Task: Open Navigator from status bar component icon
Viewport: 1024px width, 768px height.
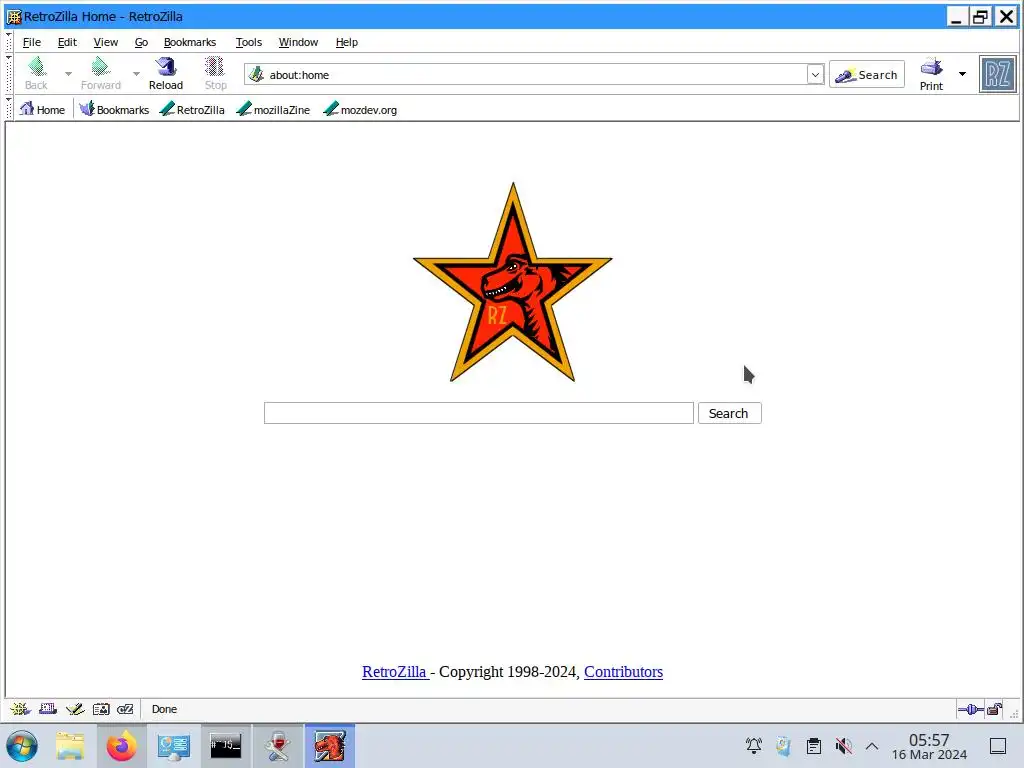Action: pyautogui.click(x=20, y=709)
